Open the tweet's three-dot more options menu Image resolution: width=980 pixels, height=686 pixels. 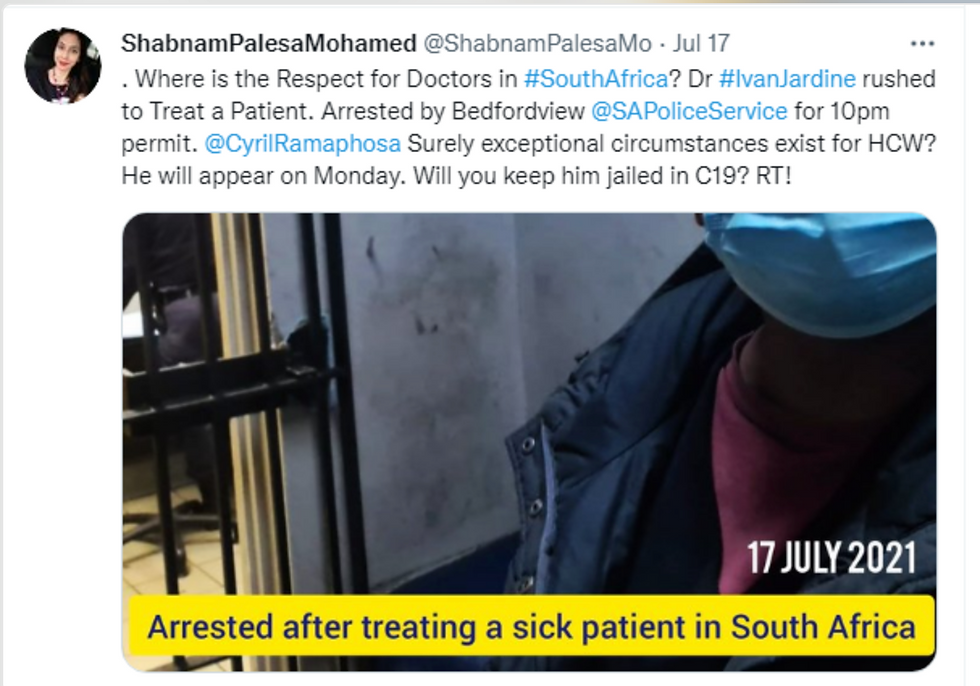pos(922,44)
